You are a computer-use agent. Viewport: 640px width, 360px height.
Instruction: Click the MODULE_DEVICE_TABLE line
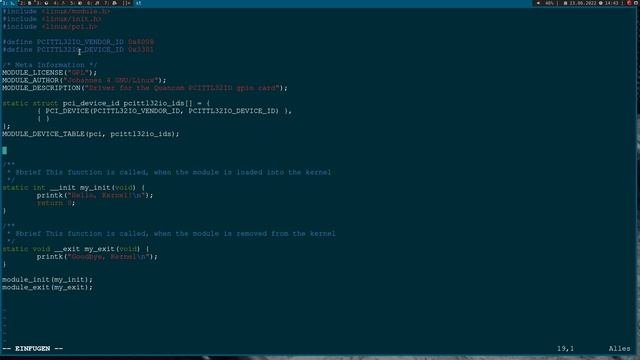(x=91, y=134)
